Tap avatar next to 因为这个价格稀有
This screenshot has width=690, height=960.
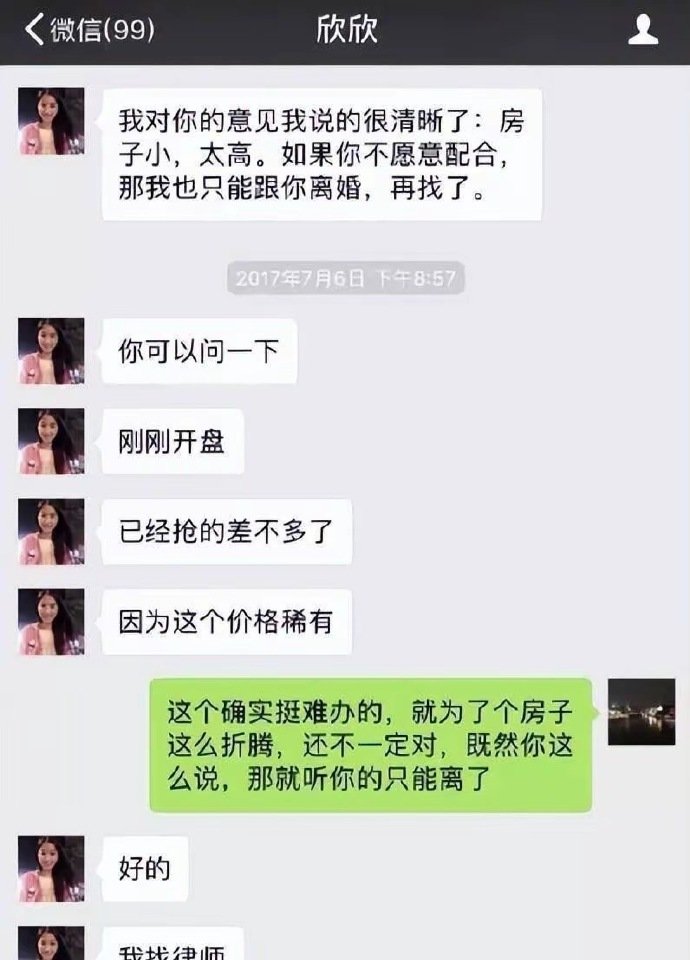coord(51,621)
